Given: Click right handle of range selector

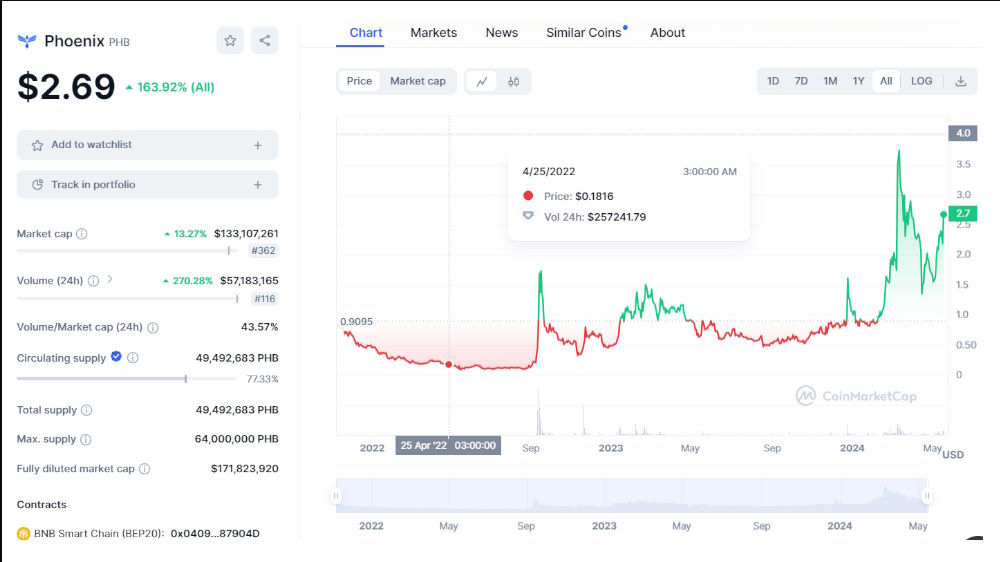Looking at the screenshot, I should pos(927,496).
